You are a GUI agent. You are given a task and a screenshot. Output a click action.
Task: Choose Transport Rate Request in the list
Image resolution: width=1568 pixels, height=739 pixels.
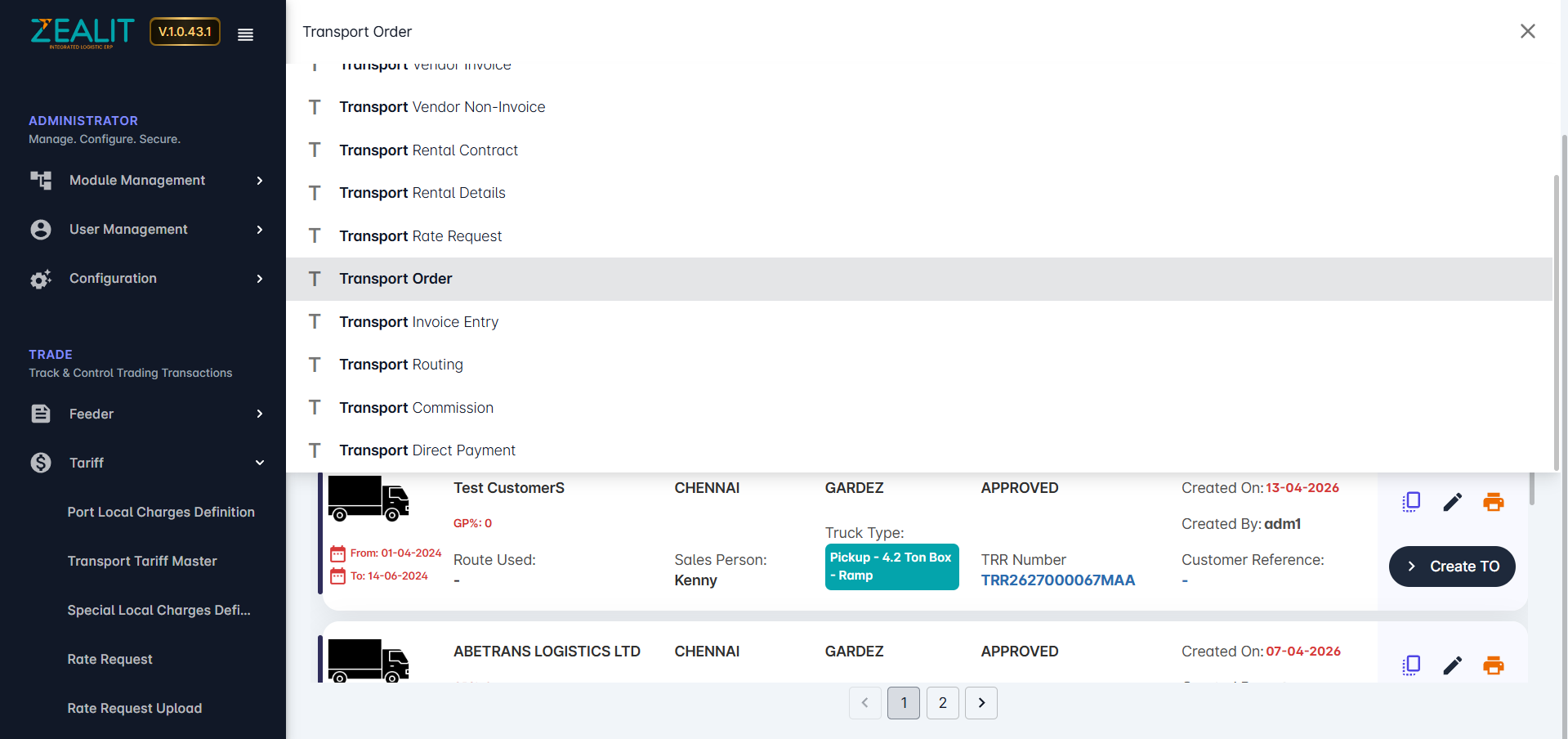pyautogui.click(x=421, y=236)
